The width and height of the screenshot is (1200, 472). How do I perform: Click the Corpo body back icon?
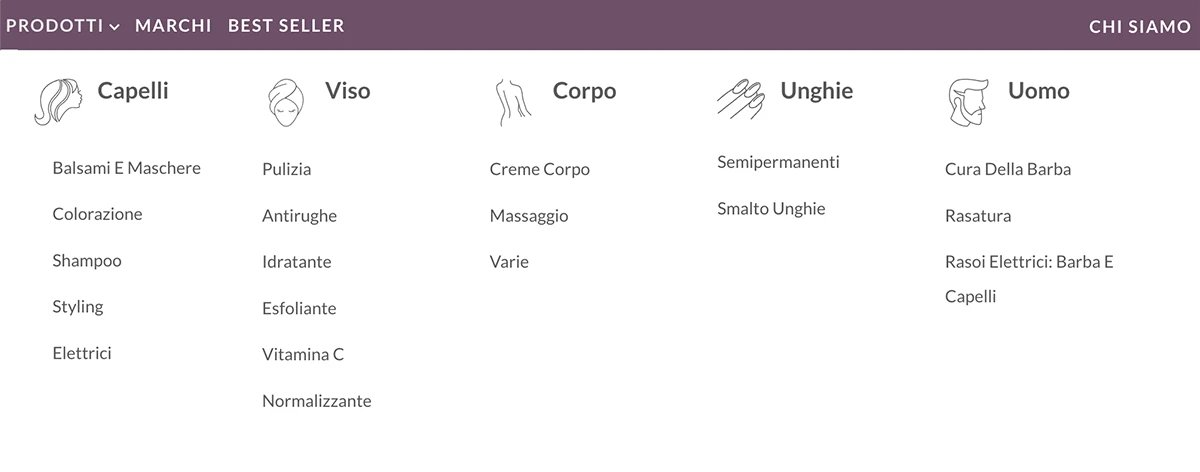(x=513, y=102)
